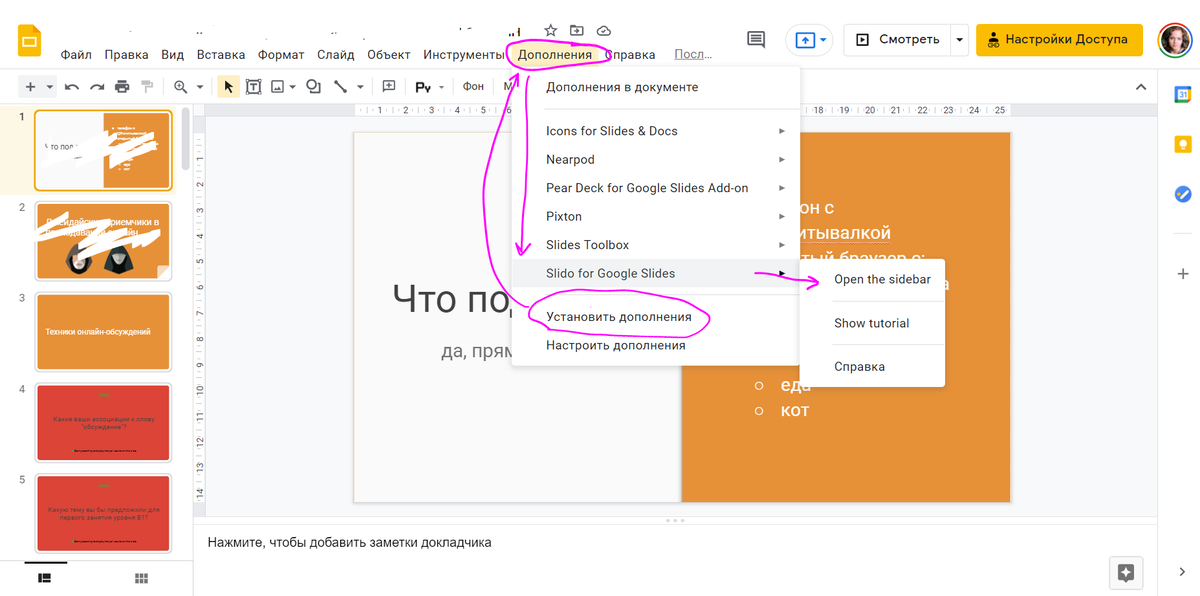The image size is (1200, 596).
Task: Expand new slide layout dropdown
Action: [x=48, y=87]
